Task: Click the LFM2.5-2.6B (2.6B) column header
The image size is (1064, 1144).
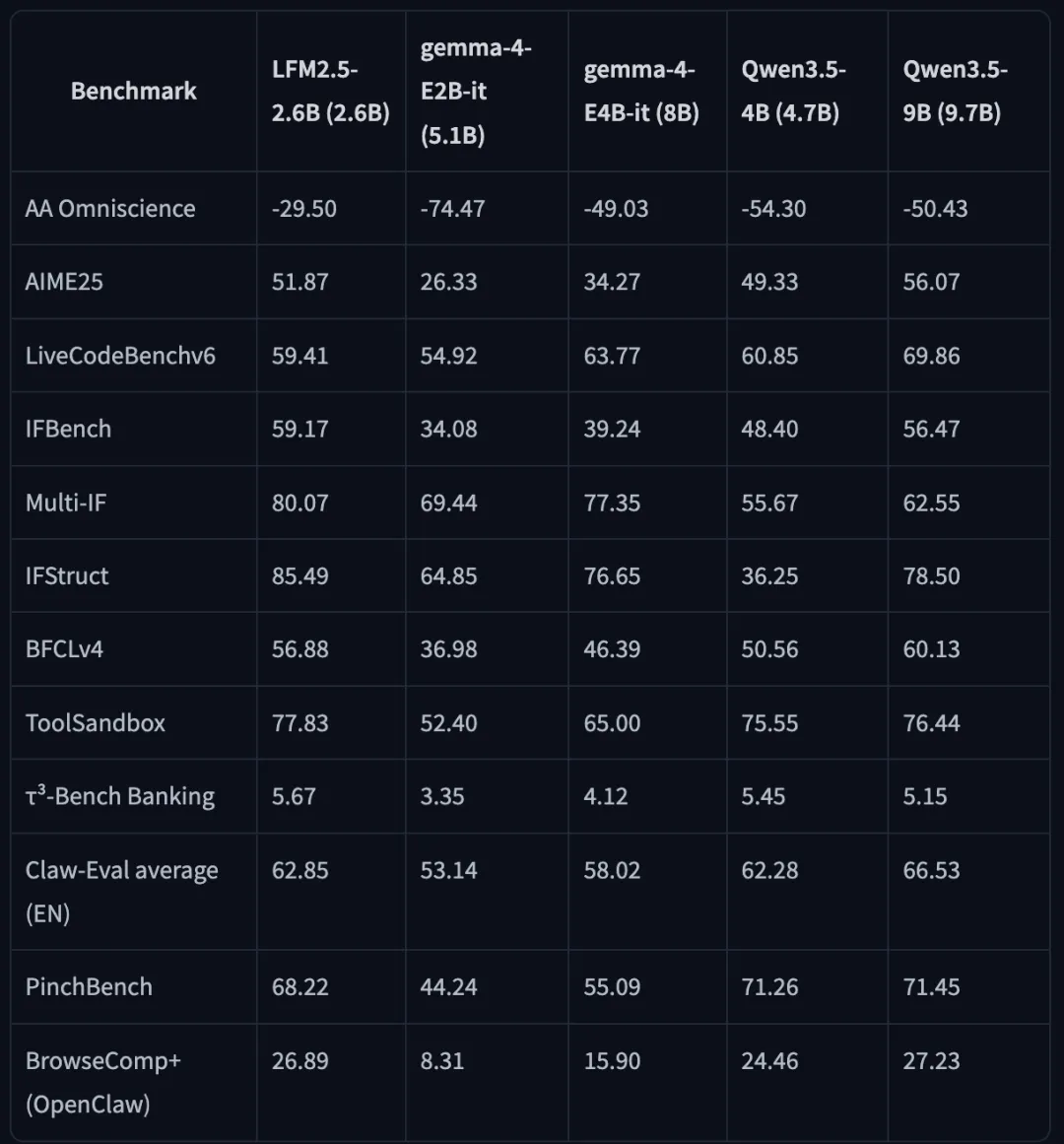Action: [x=330, y=92]
